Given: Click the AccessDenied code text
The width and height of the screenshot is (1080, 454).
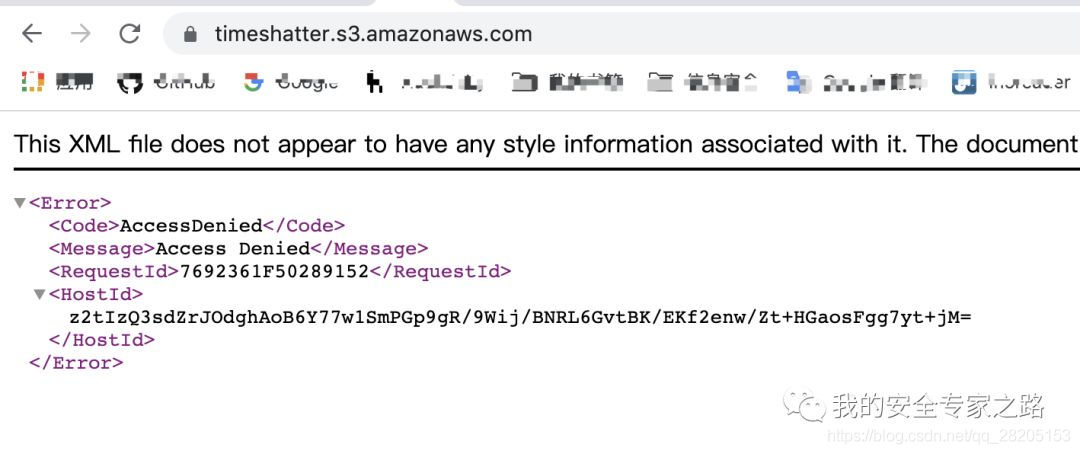Looking at the screenshot, I should pyautogui.click(x=191, y=226).
